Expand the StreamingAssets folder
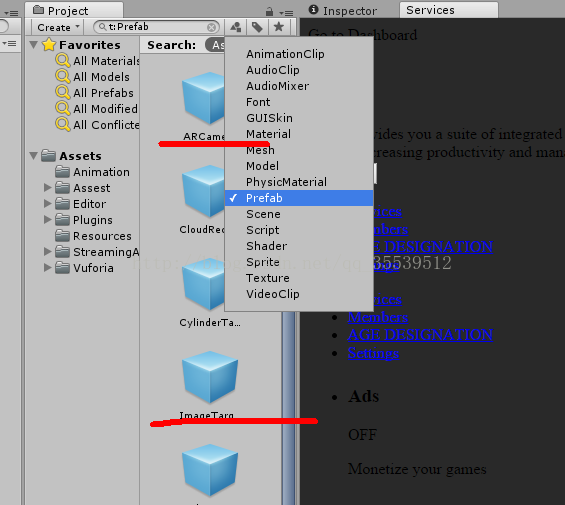The image size is (565, 505). [x=47, y=251]
